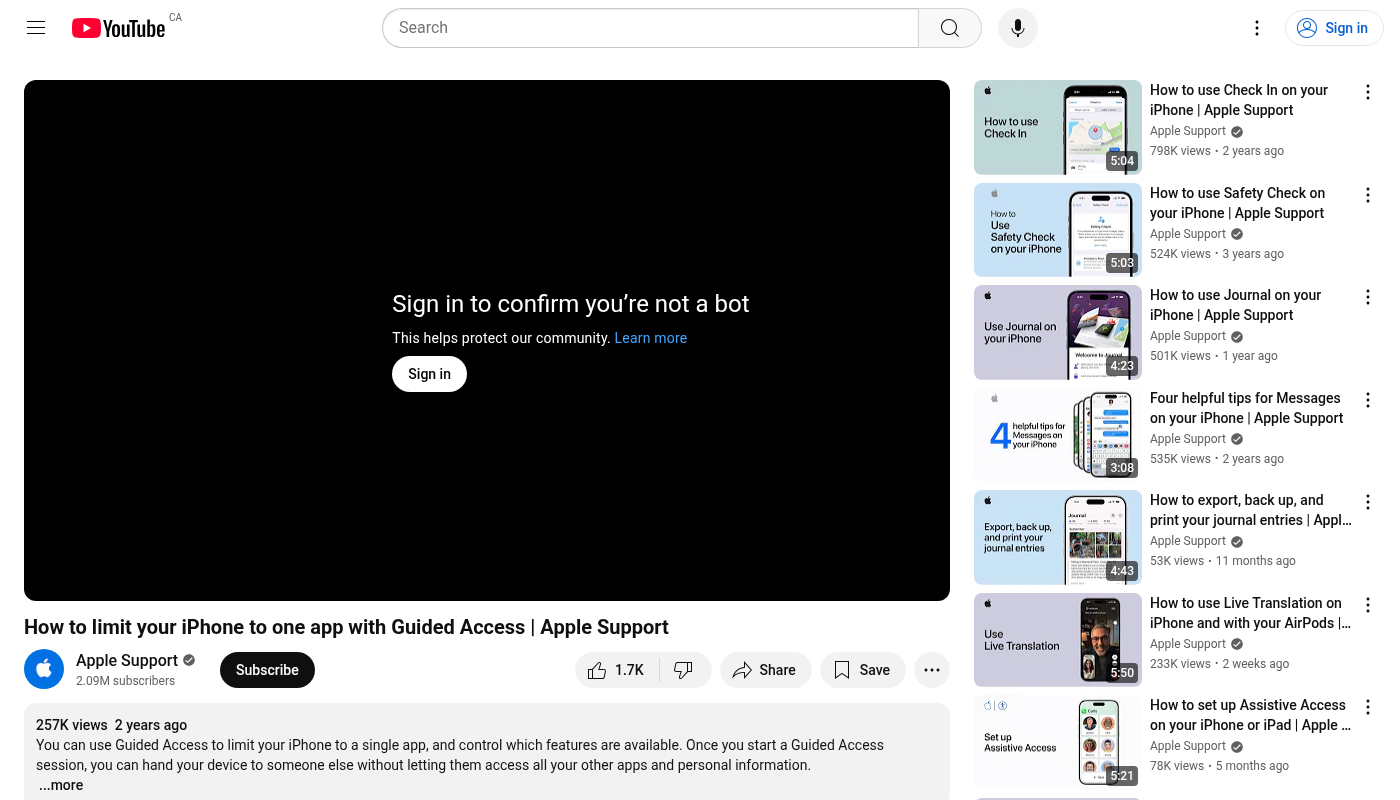The width and height of the screenshot is (1400, 800).
Task: Open the top-bar settings three-dot menu
Action: pos(1257,28)
